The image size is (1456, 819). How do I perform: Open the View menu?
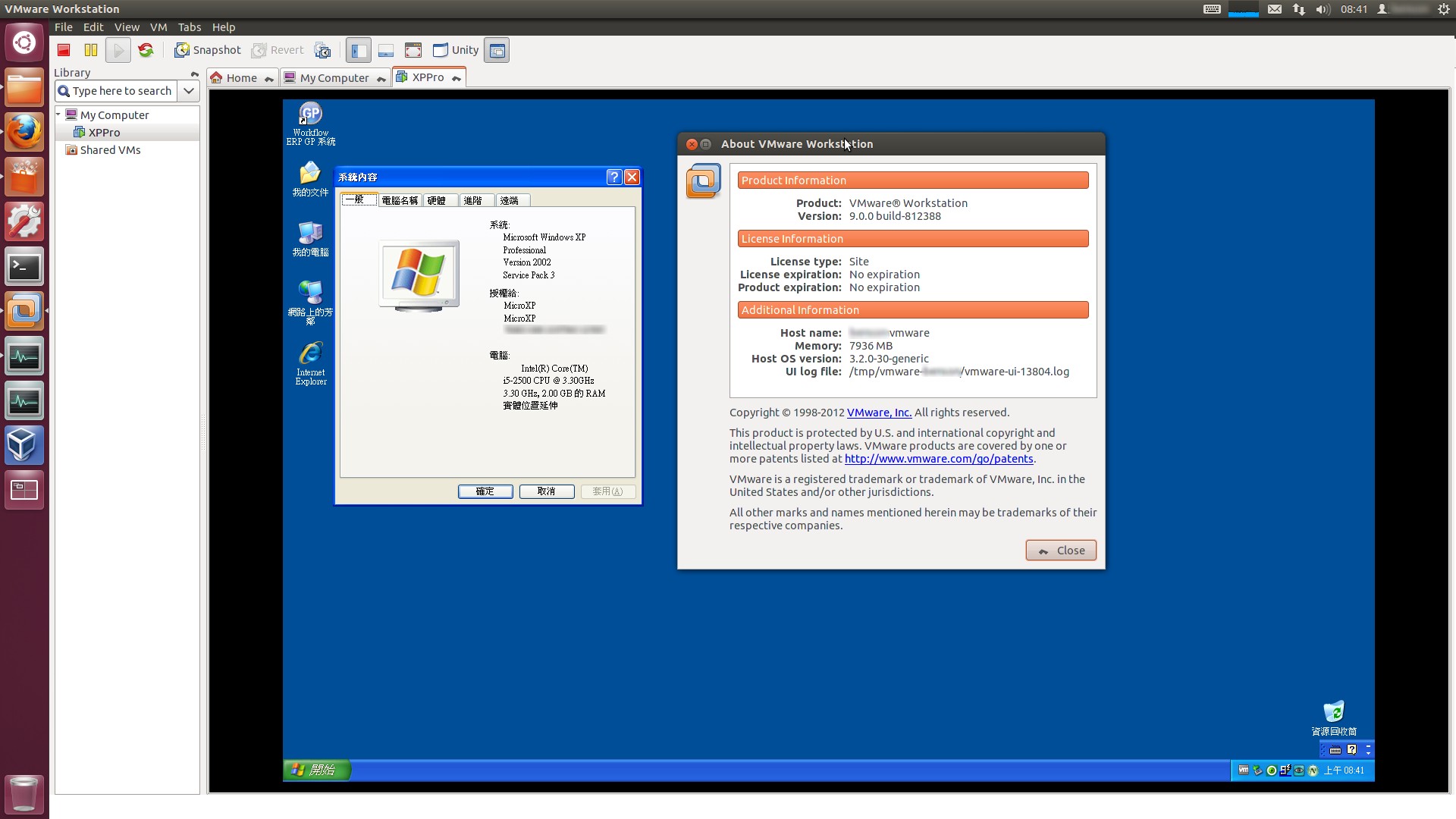click(127, 27)
